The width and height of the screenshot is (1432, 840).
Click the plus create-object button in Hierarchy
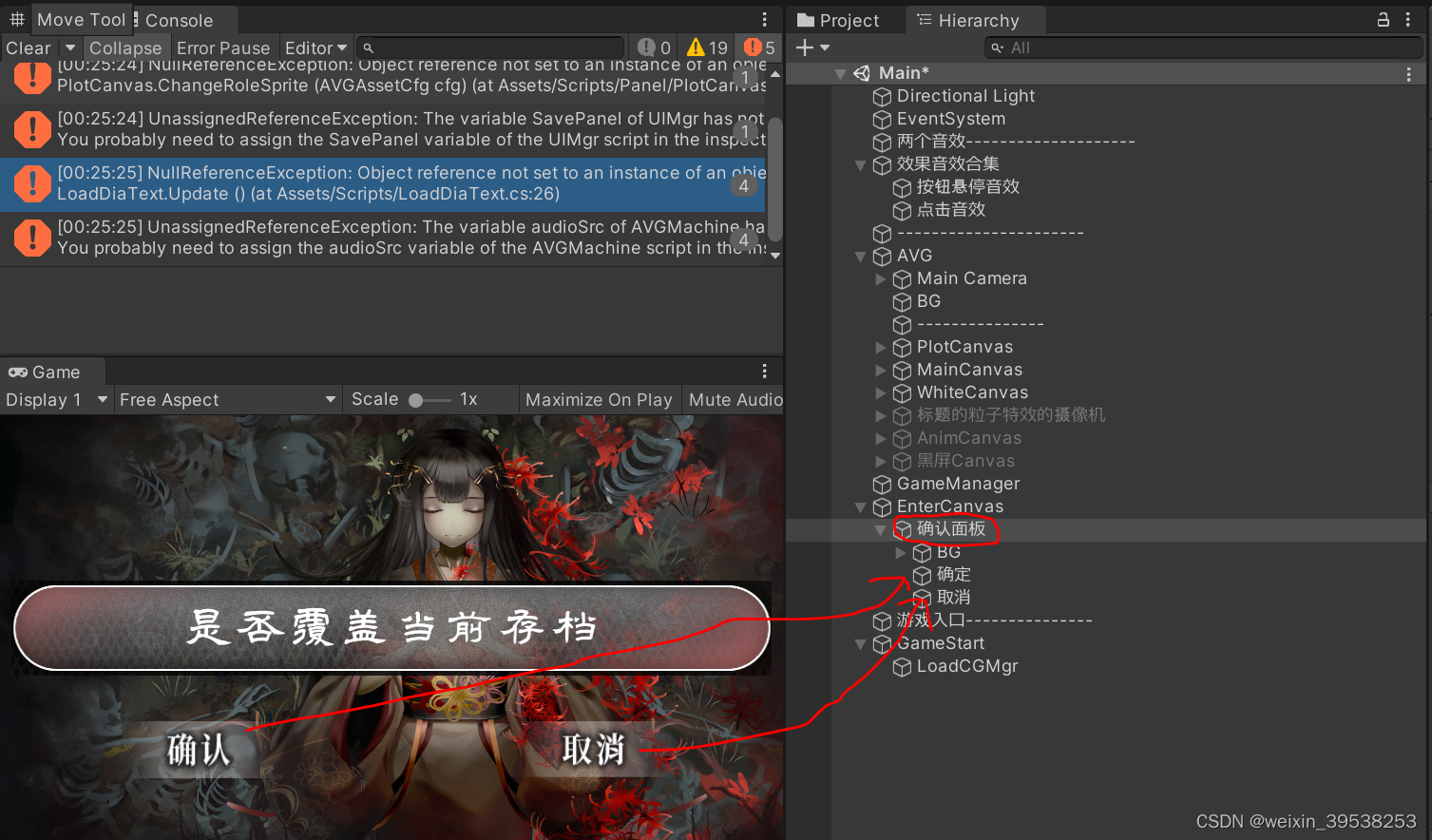click(804, 48)
